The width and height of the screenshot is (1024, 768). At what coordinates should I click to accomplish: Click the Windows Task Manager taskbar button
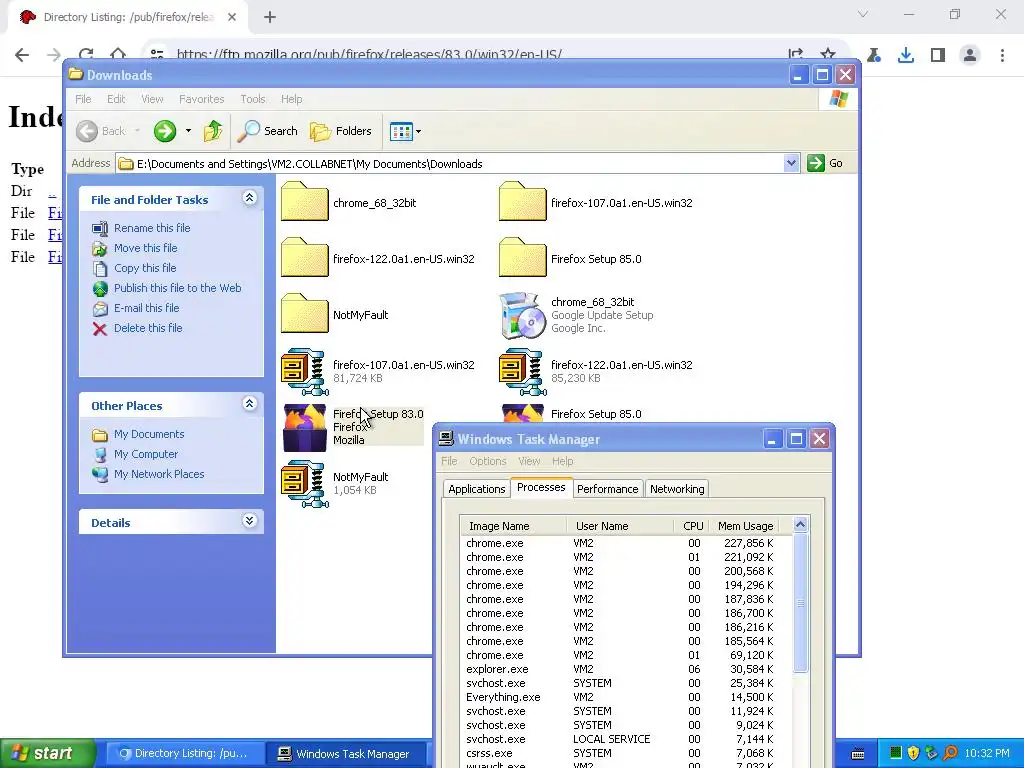point(346,754)
